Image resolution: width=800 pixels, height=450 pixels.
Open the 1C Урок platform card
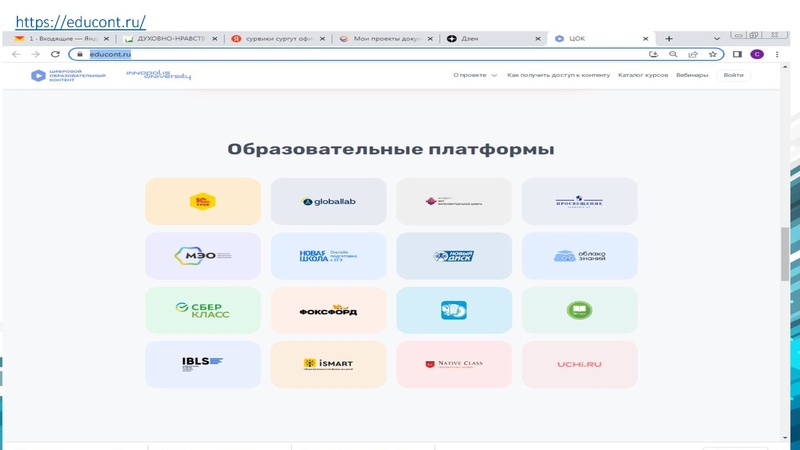click(x=203, y=202)
